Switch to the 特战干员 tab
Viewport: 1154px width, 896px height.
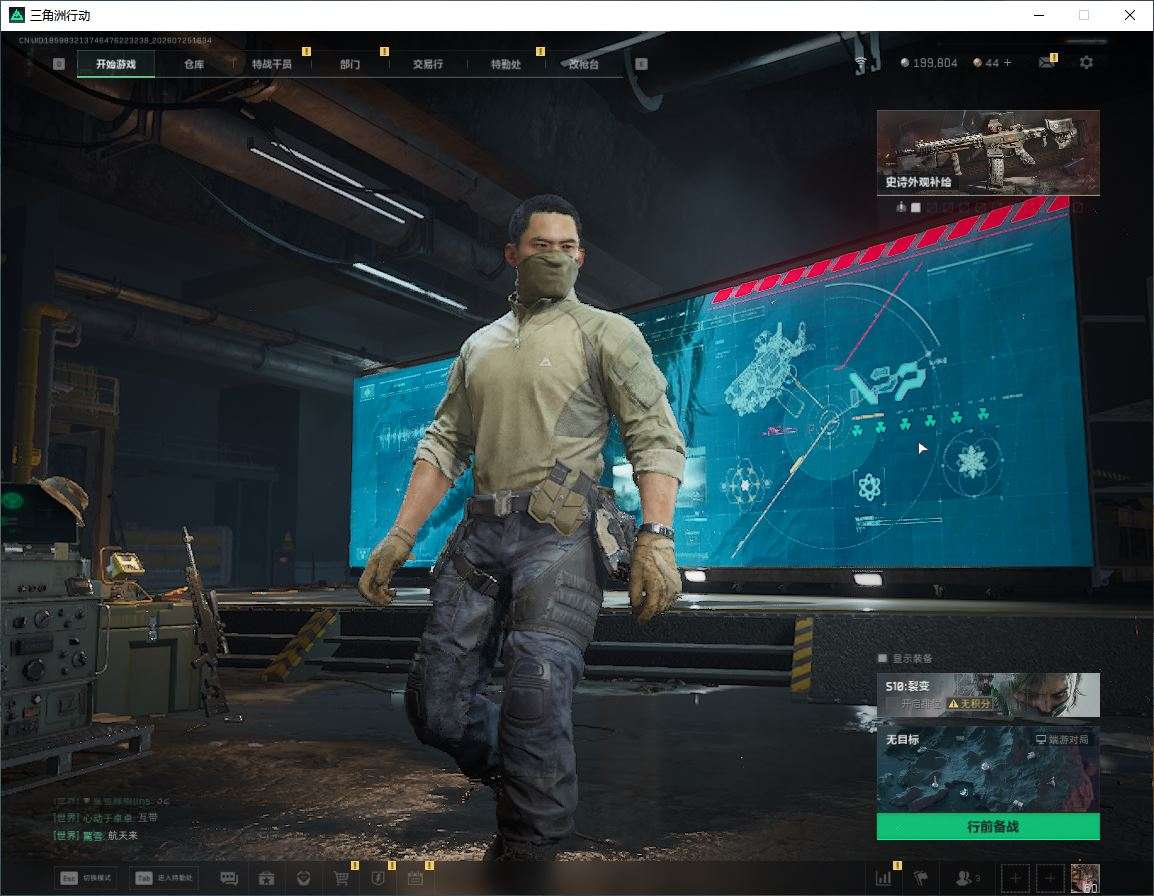tap(272, 64)
